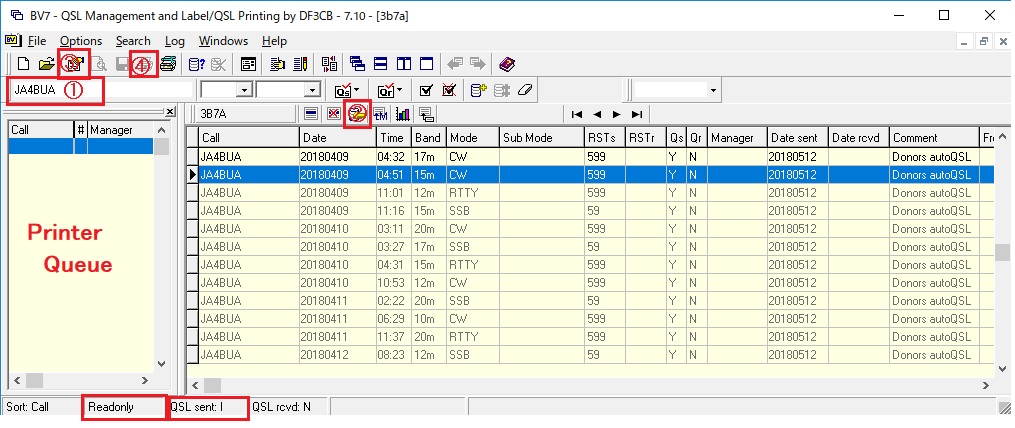The height and width of the screenshot is (428, 1015).
Task: Expand the empty combo box at toolbar right
Action: 713,91
